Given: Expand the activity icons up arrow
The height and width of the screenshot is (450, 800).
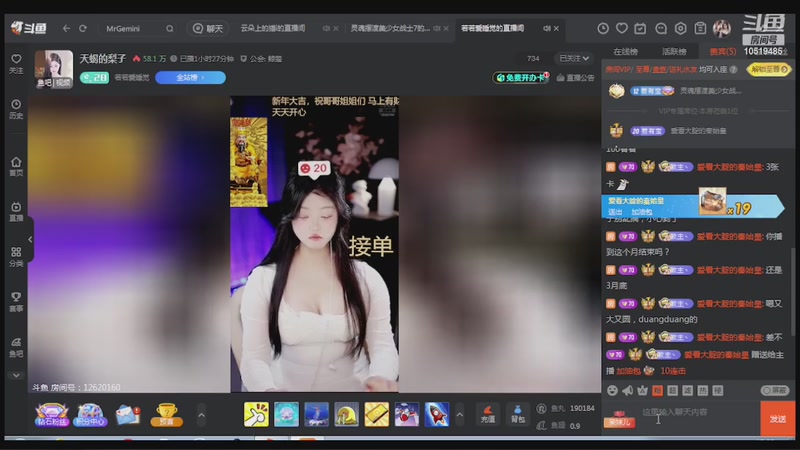Looking at the screenshot, I should (202, 414).
